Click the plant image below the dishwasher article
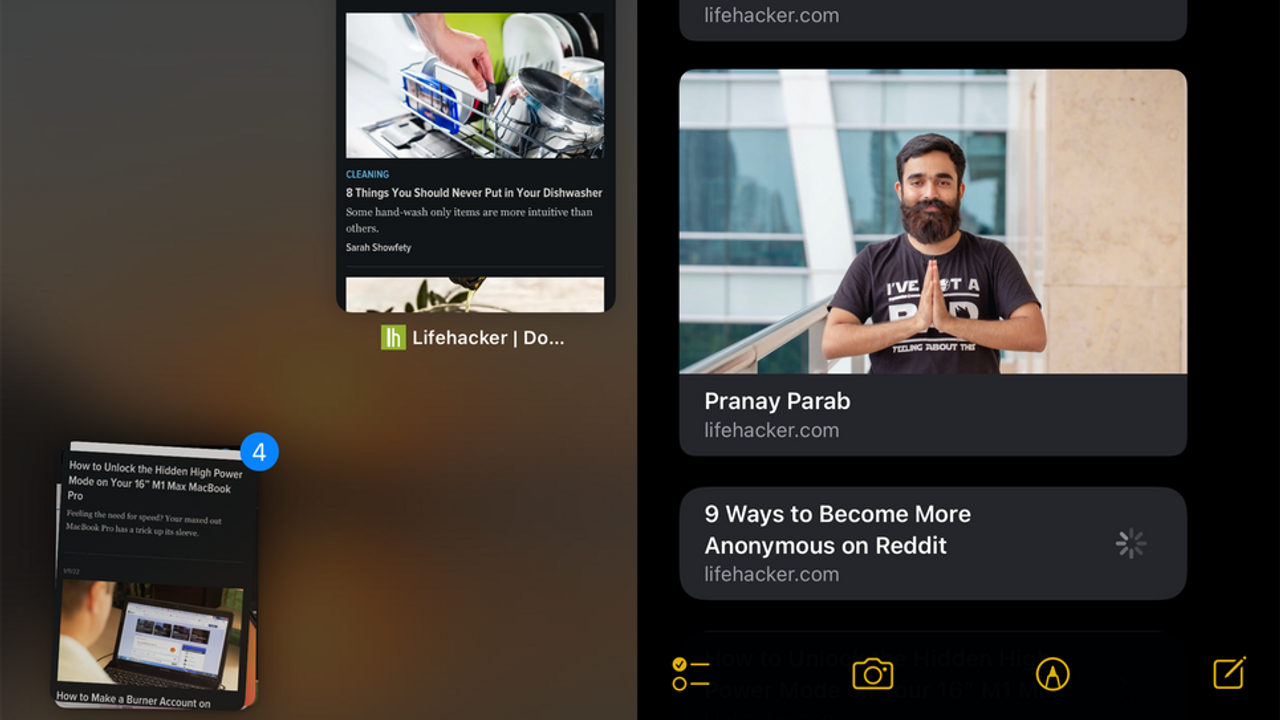This screenshot has width=1280, height=720. click(x=475, y=294)
